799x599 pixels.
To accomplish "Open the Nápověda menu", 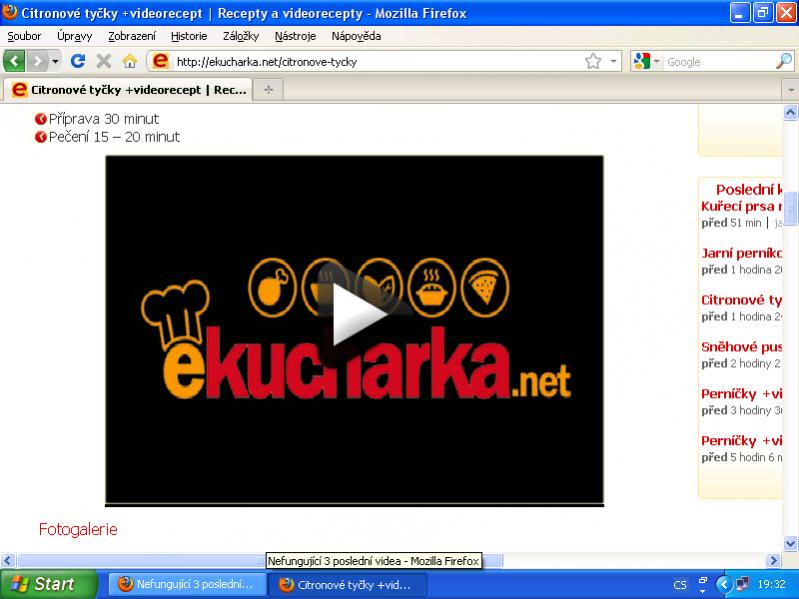I will pos(356,36).
